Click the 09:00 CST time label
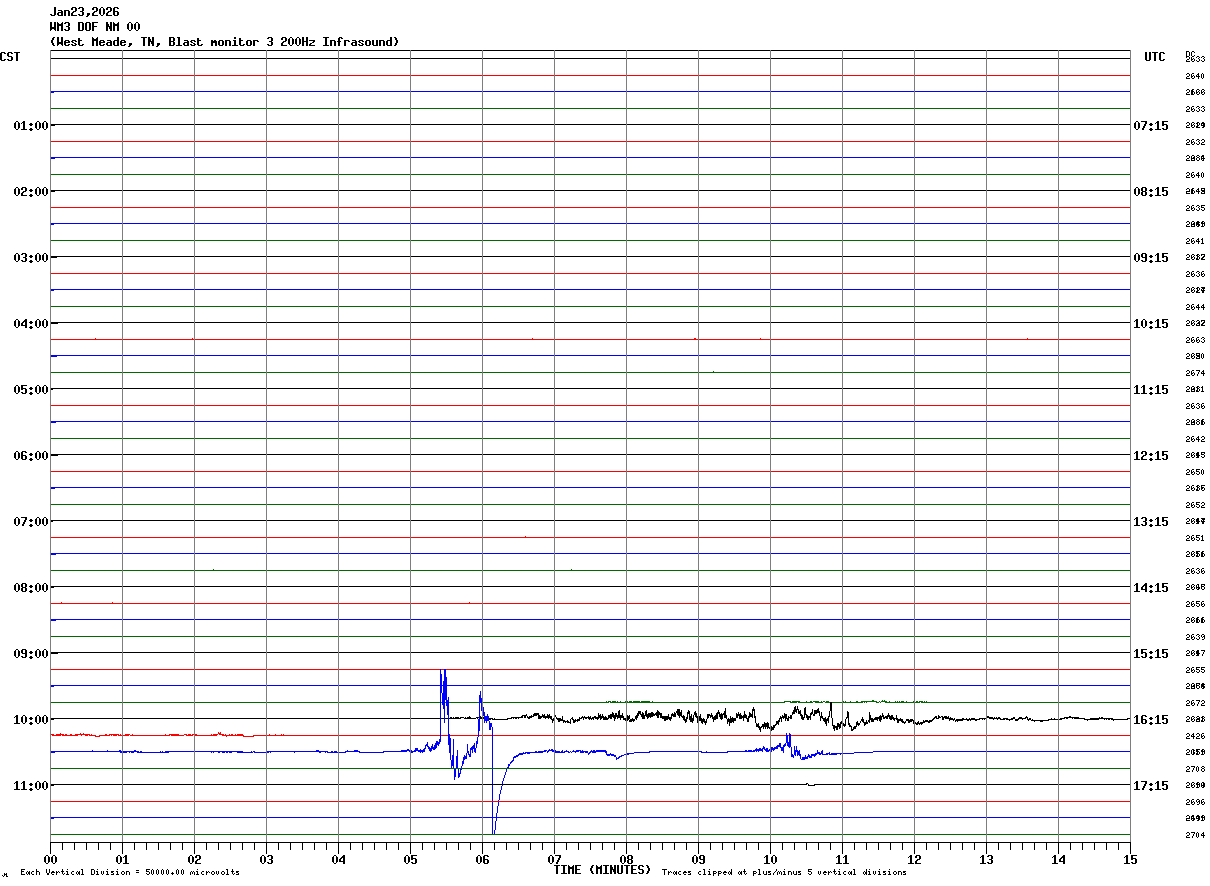 [x=31, y=653]
